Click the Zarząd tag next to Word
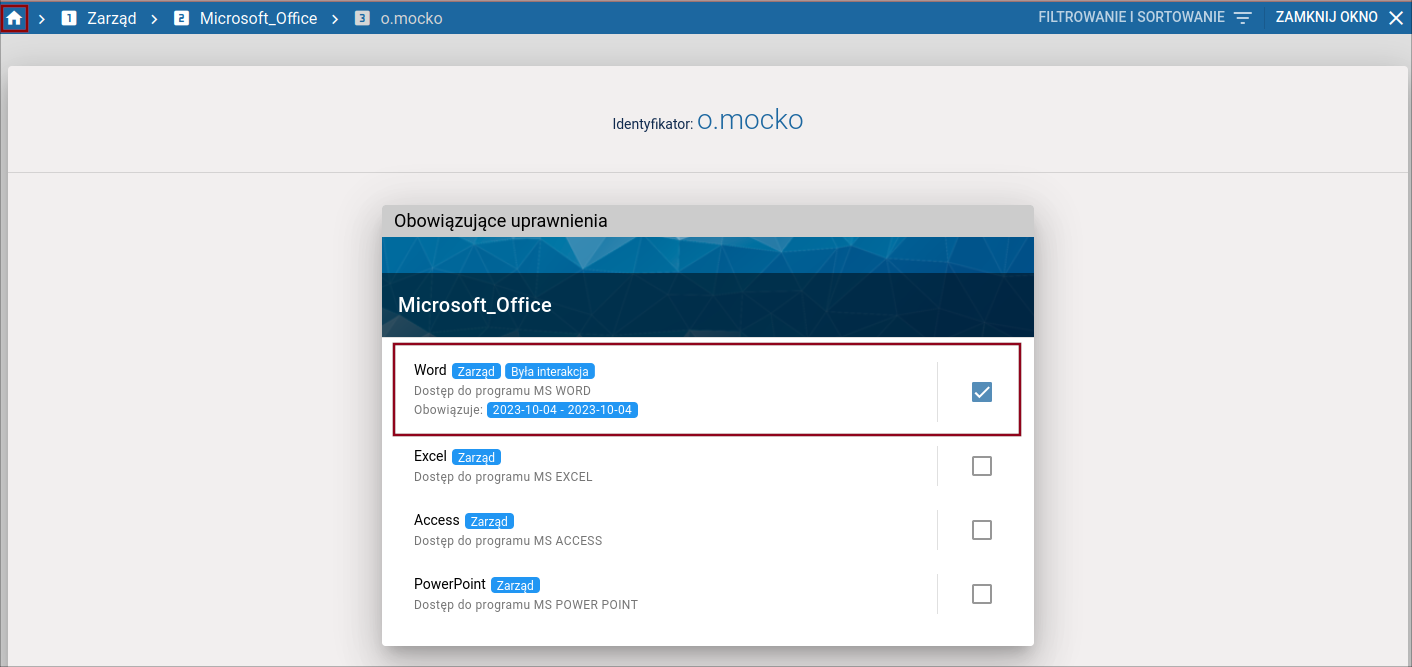Viewport: 1412px width, 667px height. pos(476,371)
